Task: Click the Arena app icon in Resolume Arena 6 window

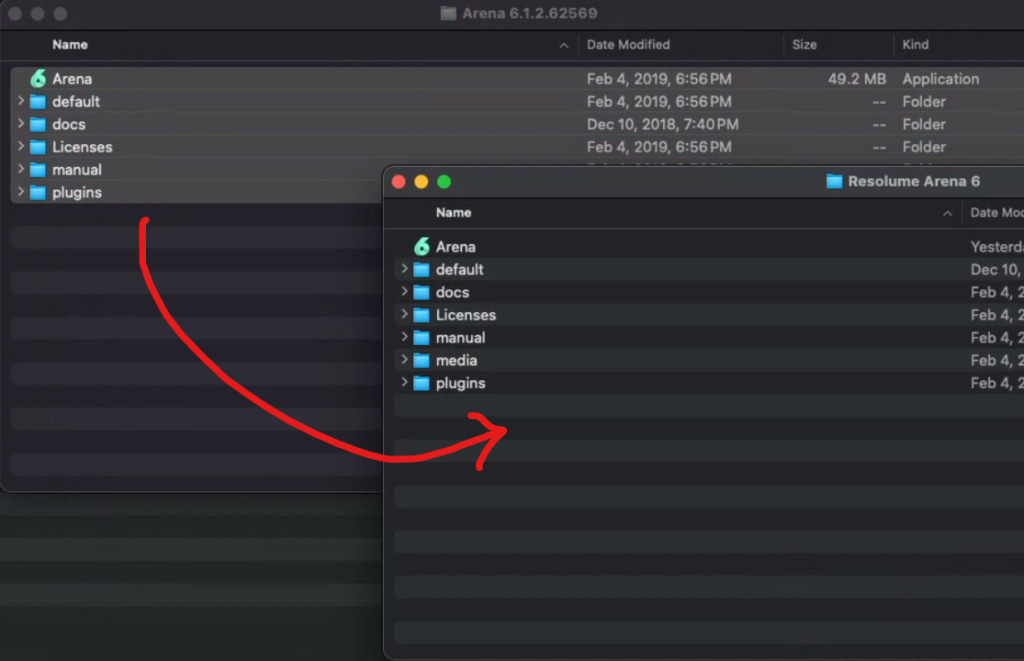Action: pyautogui.click(x=422, y=247)
